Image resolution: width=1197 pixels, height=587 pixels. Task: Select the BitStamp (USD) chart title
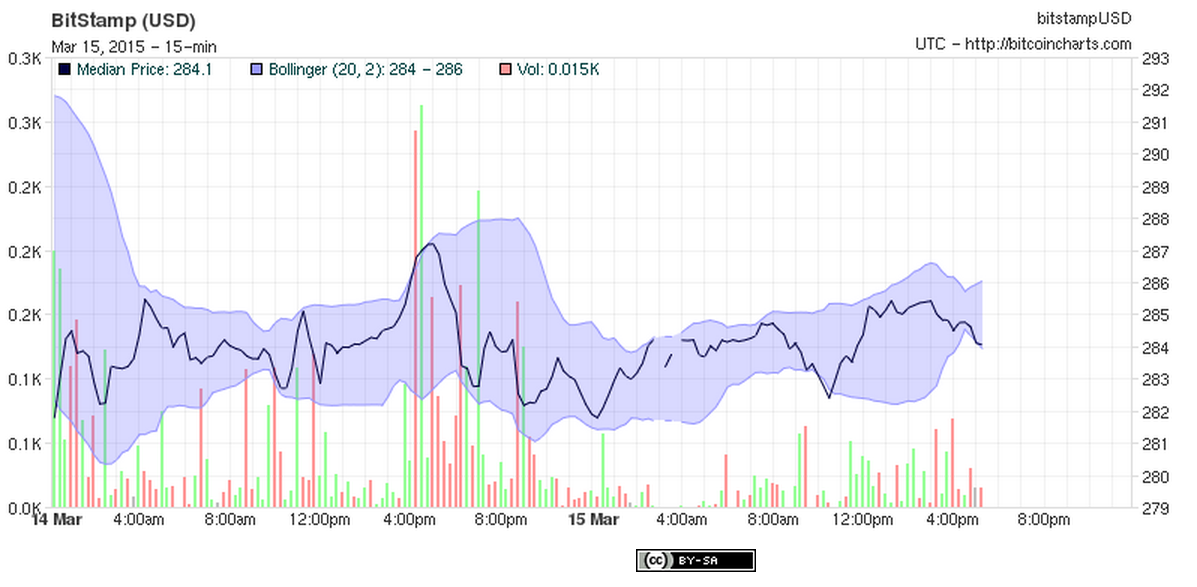(x=122, y=20)
